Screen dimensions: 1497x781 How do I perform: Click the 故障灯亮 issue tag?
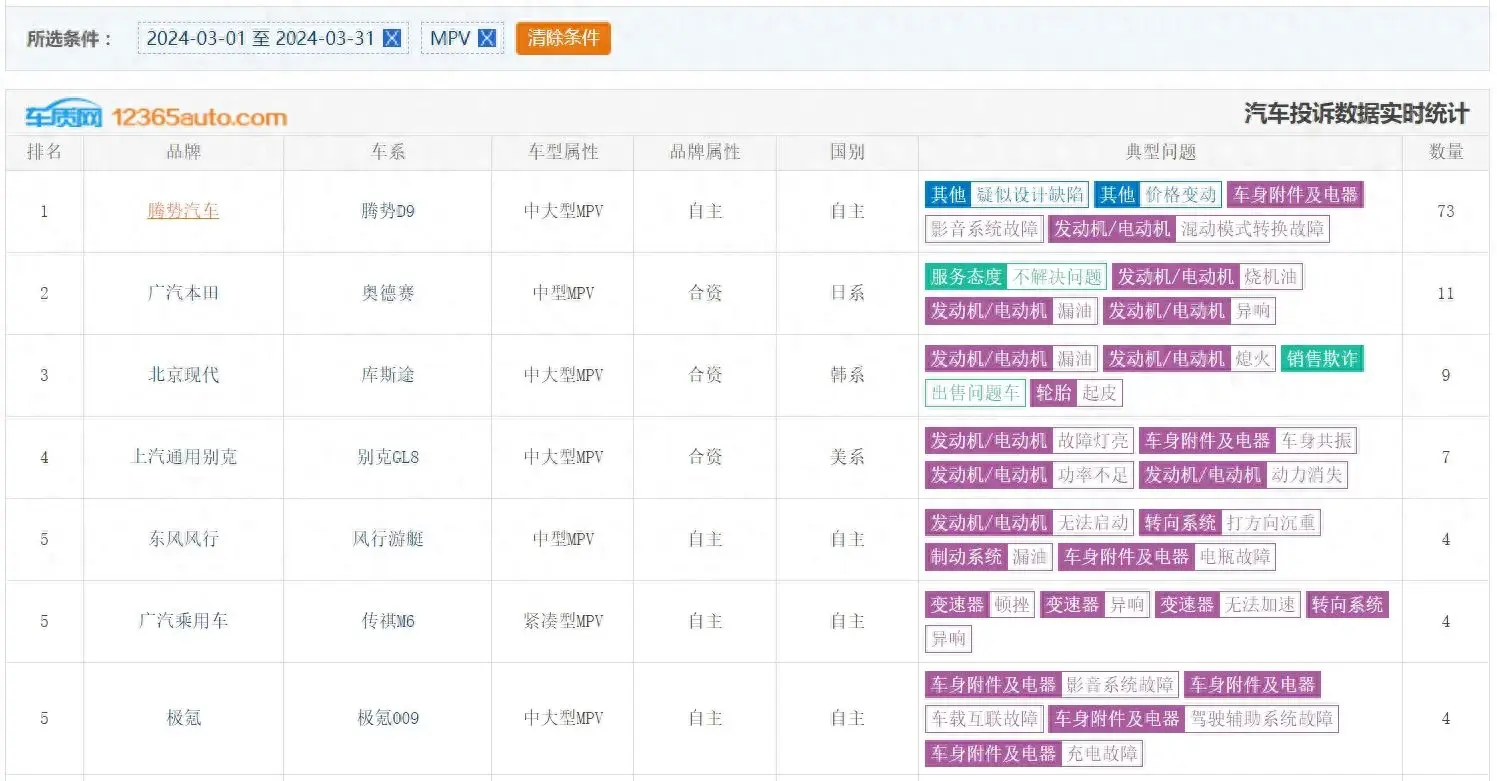[1092, 441]
